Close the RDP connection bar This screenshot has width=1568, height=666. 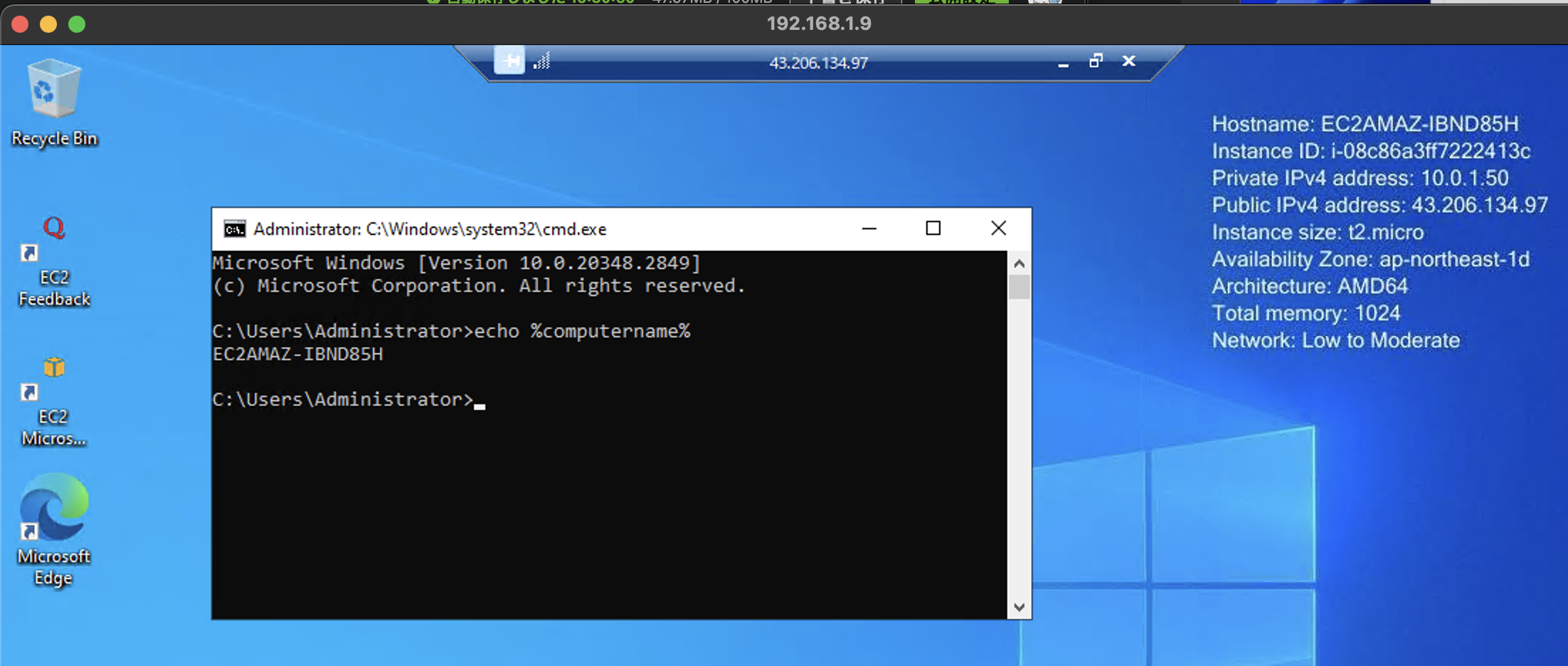1128,61
